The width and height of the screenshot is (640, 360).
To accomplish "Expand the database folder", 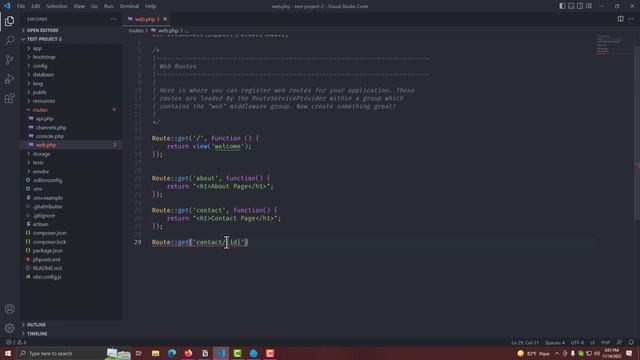I will (x=71, y=75).
